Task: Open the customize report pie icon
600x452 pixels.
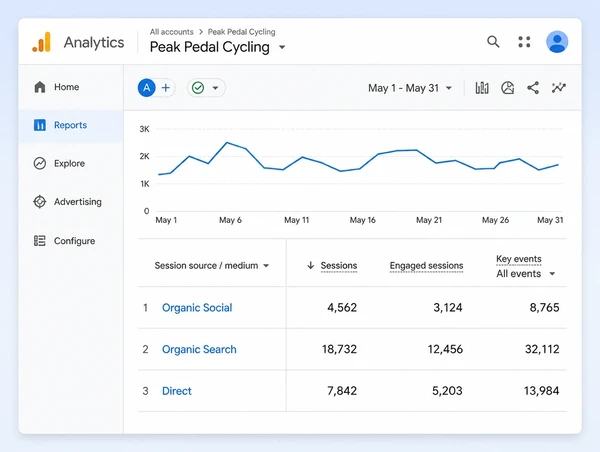Action: coord(507,88)
